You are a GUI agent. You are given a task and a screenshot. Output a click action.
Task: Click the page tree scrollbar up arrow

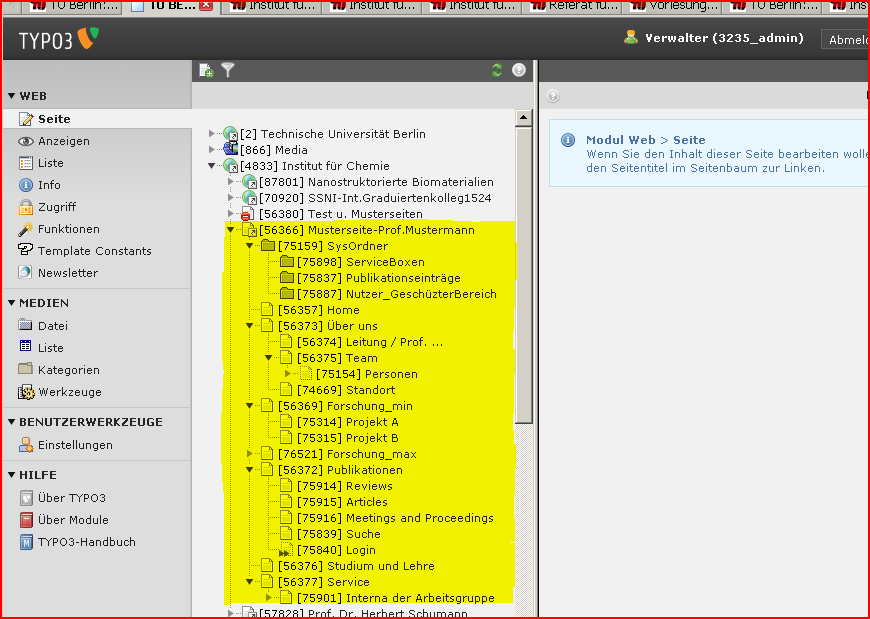click(524, 118)
